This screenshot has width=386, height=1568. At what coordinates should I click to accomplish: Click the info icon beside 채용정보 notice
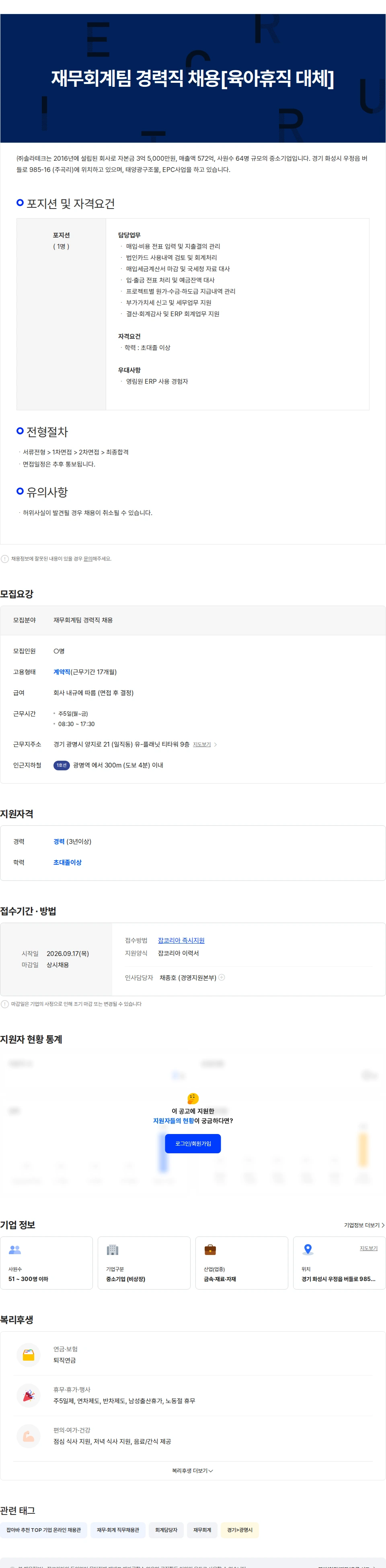tap(5, 559)
